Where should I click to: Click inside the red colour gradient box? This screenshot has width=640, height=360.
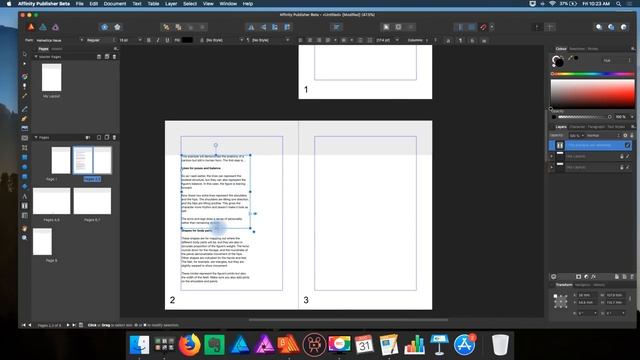pos(593,93)
